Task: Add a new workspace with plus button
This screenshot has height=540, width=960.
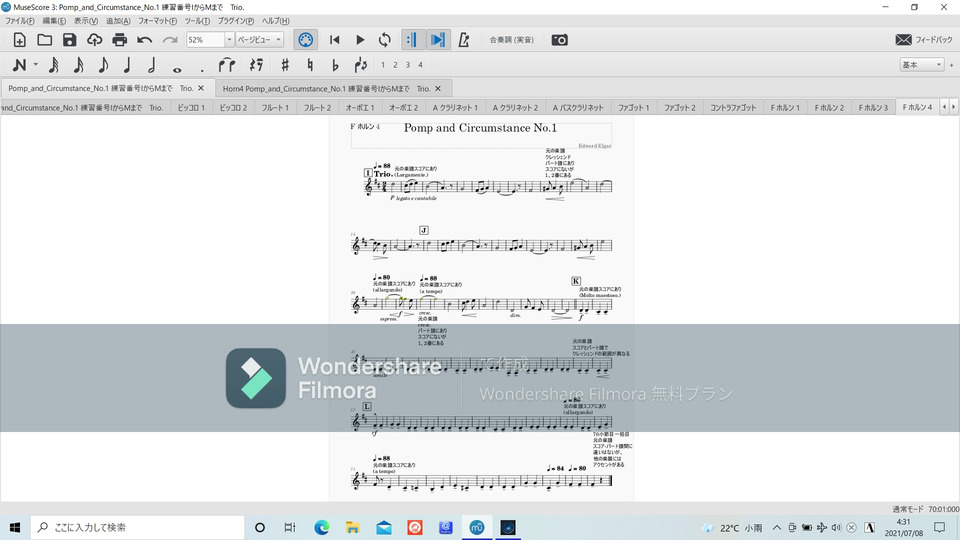Action: pyautogui.click(x=951, y=65)
